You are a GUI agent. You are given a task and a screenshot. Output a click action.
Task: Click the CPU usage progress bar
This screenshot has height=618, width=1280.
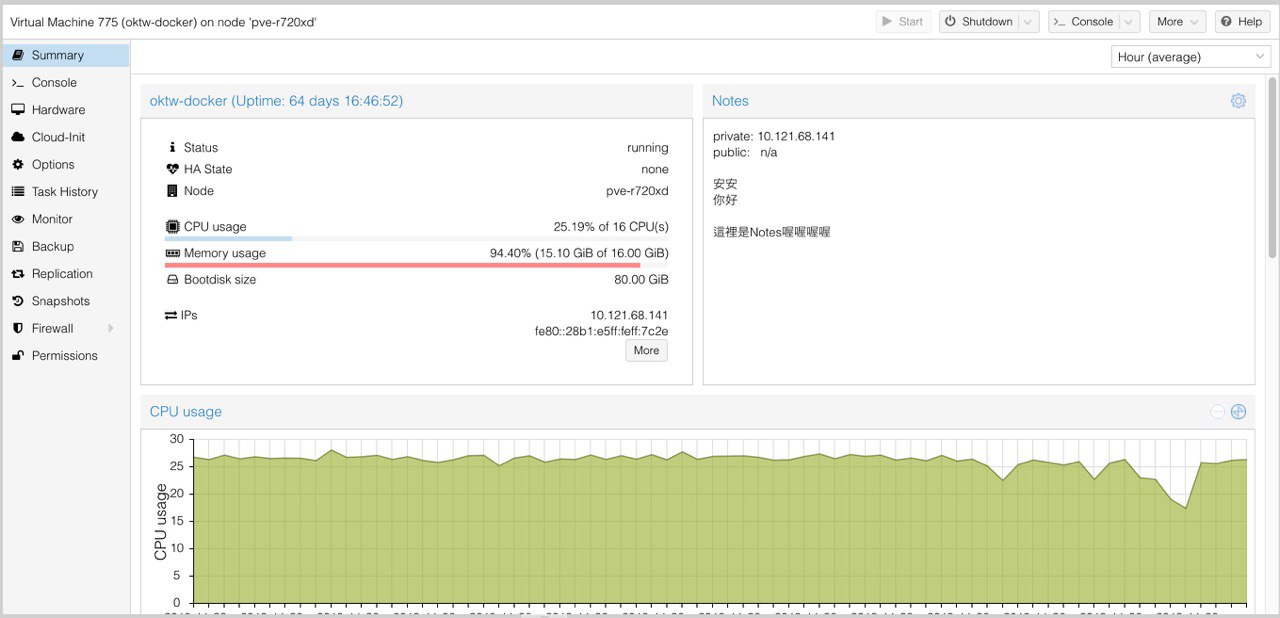pos(417,239)
